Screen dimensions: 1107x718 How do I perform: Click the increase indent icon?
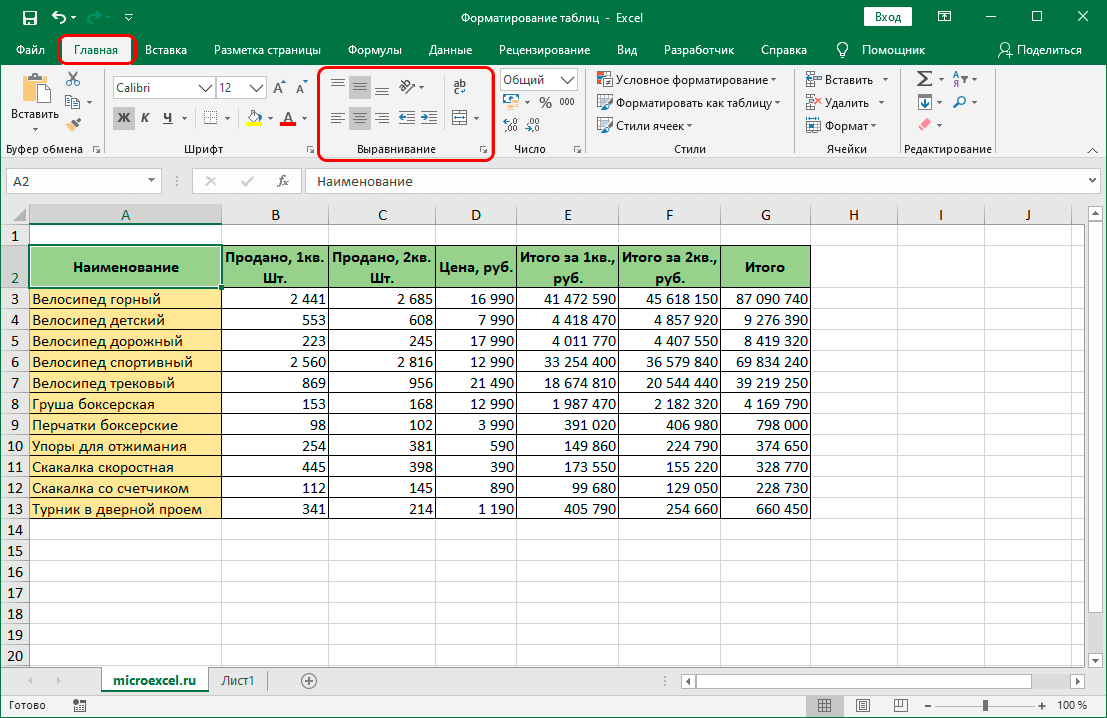pos(429,117)
